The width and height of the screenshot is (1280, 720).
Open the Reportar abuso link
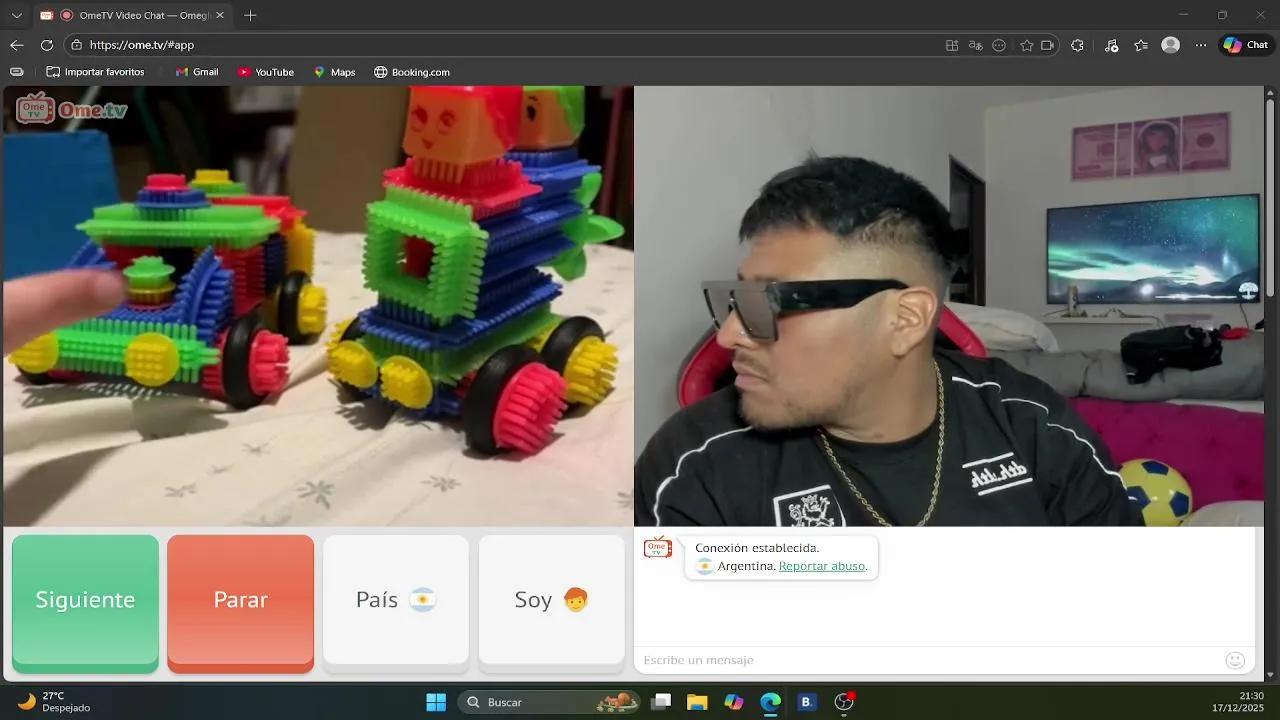pyautogui.click(x=821, y=566)
